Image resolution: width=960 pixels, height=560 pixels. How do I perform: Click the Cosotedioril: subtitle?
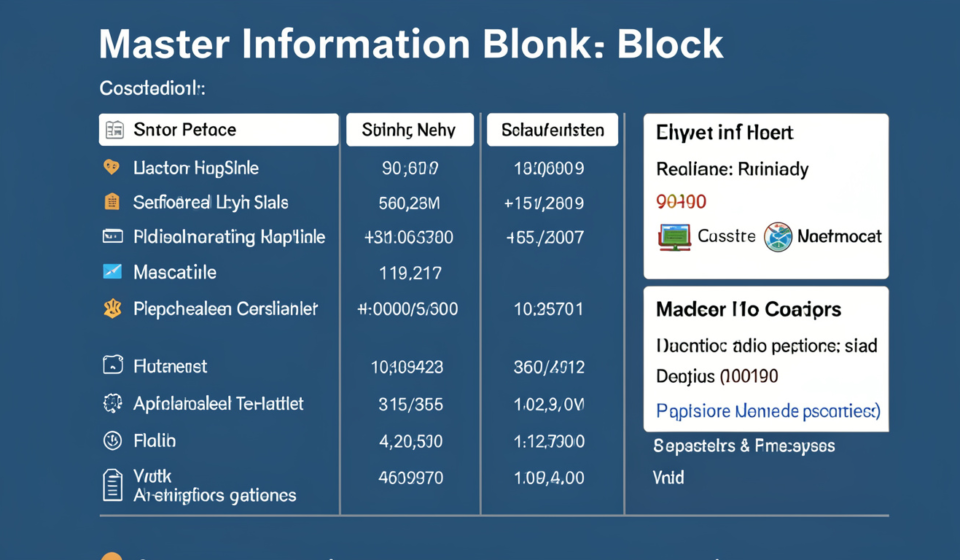[152, 89]
